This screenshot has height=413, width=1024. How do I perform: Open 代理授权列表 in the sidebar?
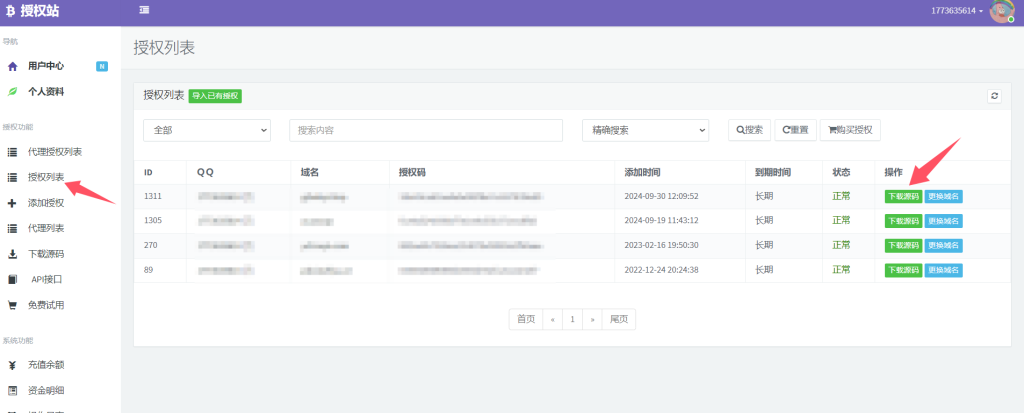pyautogui.click(x=54, y=152)
